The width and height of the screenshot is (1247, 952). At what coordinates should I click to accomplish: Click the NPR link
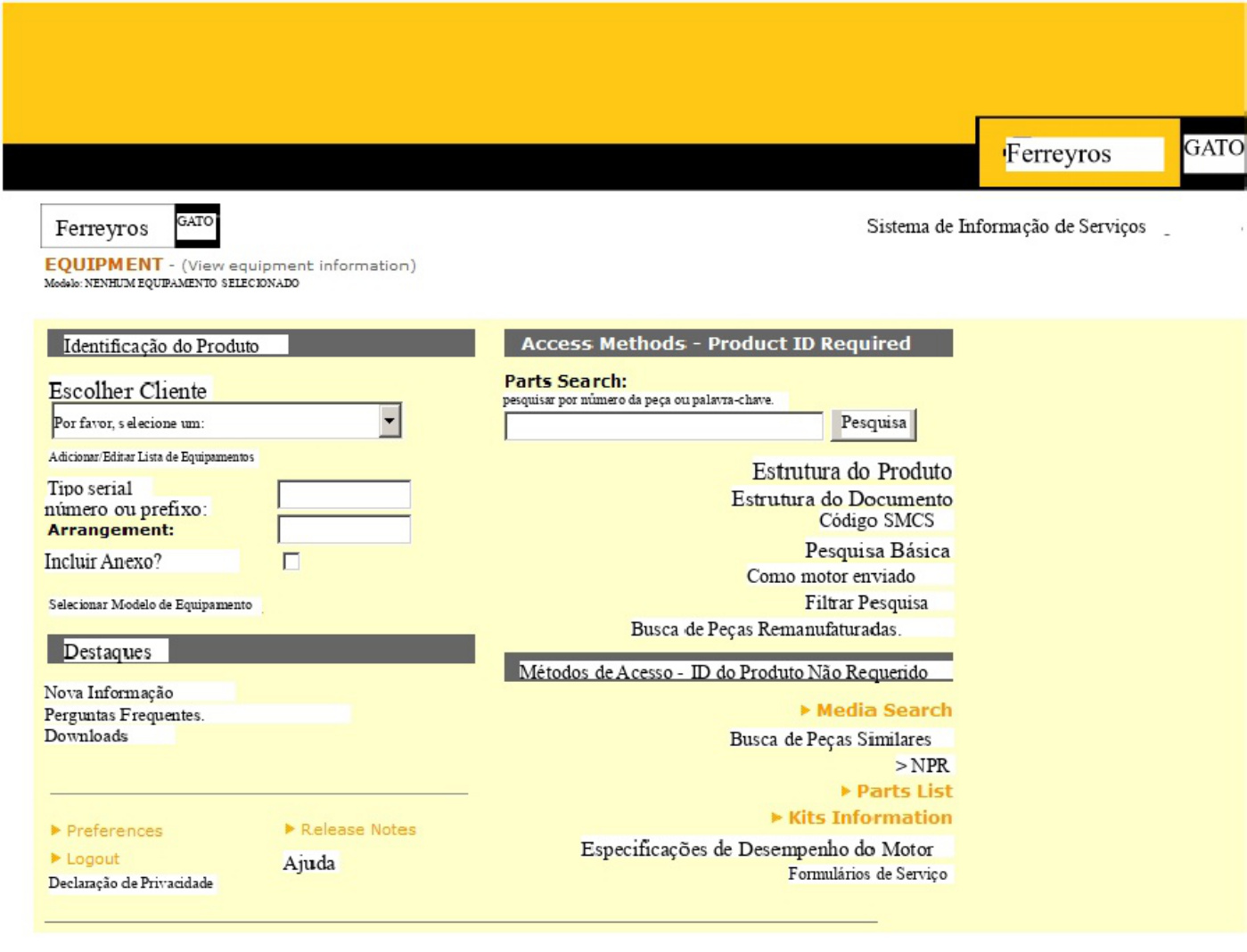(x=923, y=767)
